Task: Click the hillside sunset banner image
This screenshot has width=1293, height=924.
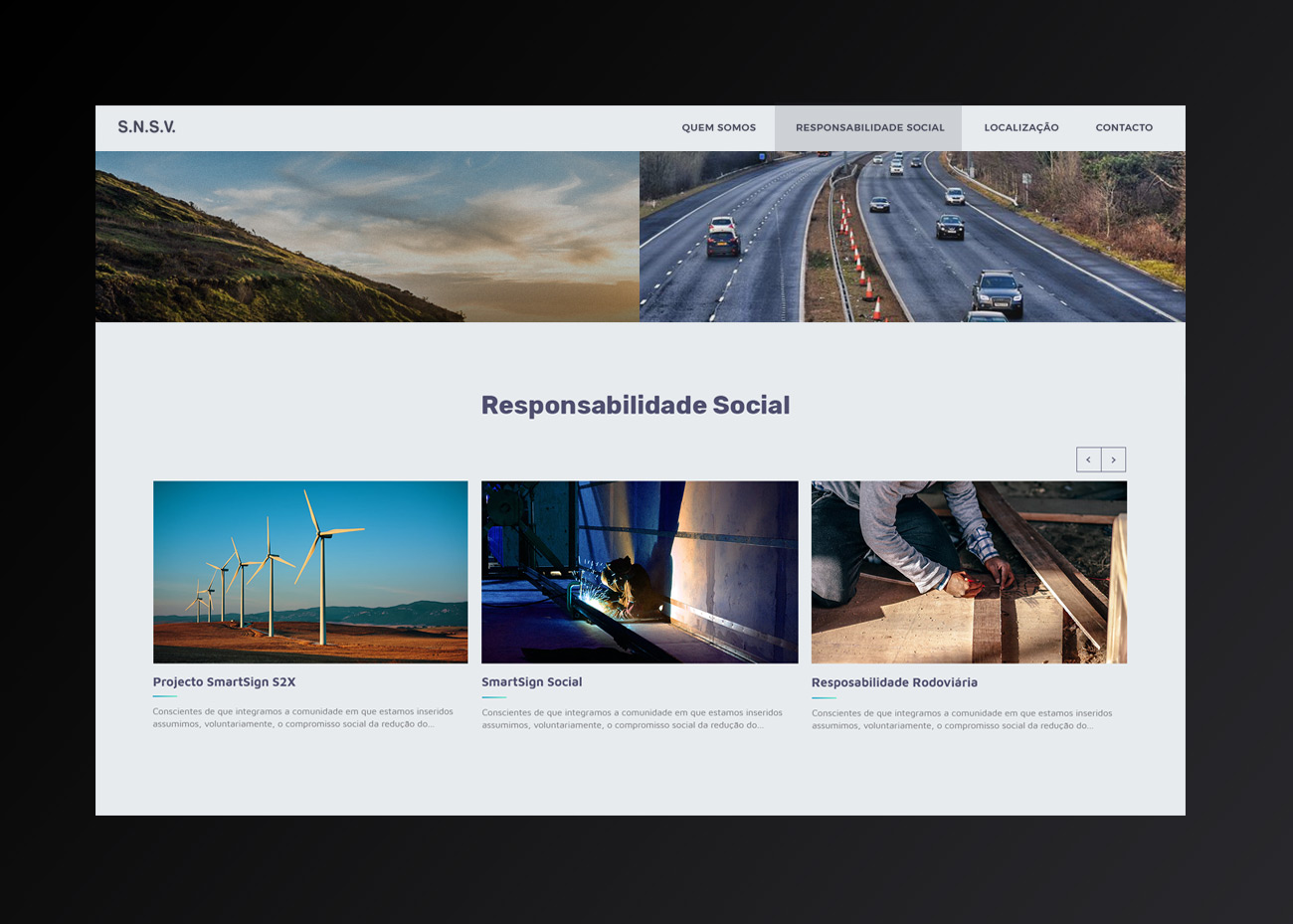Action: (x=367, y=237)
